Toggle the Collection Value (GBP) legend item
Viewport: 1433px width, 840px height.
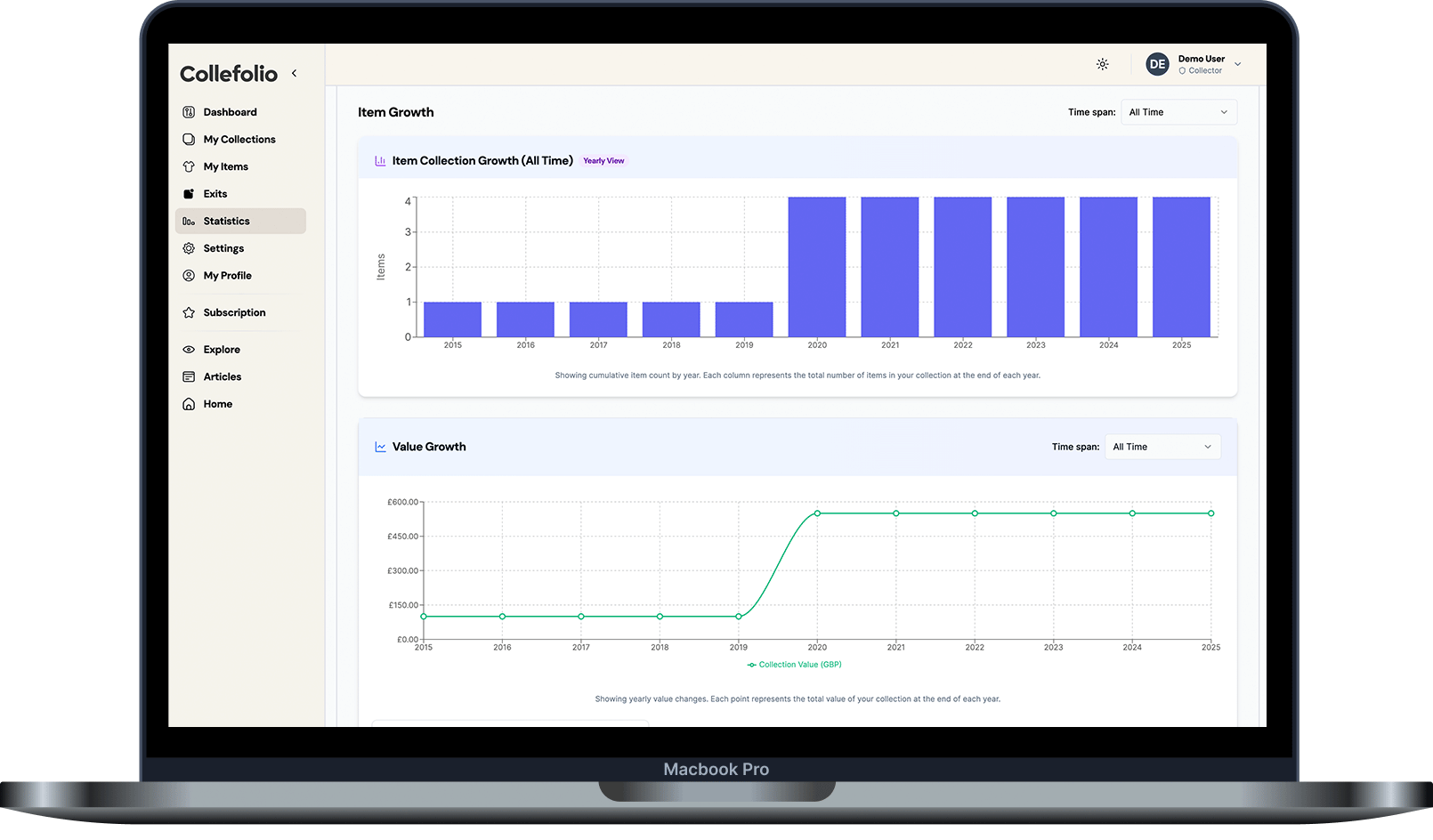tap(795, 665)
